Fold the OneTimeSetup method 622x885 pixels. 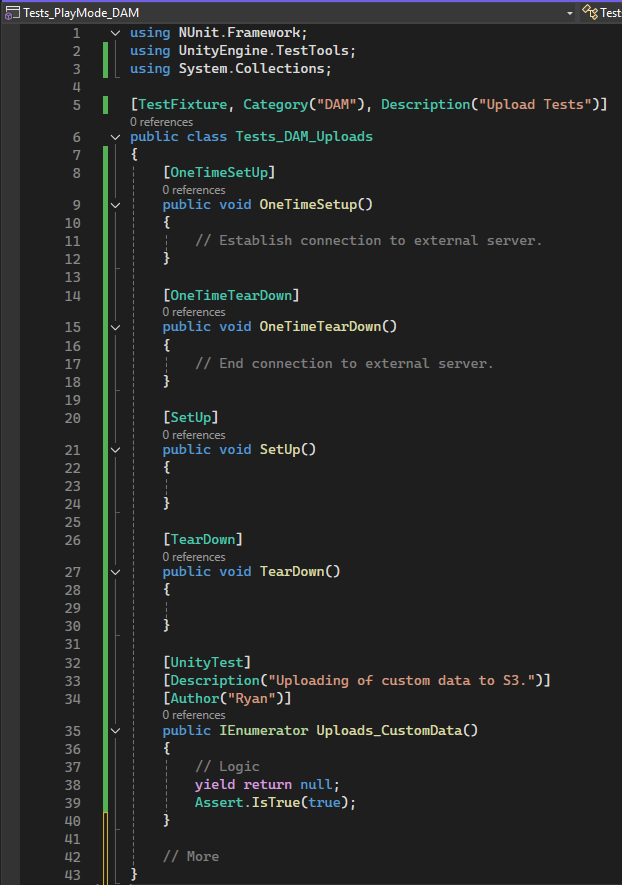click(115, 205)
